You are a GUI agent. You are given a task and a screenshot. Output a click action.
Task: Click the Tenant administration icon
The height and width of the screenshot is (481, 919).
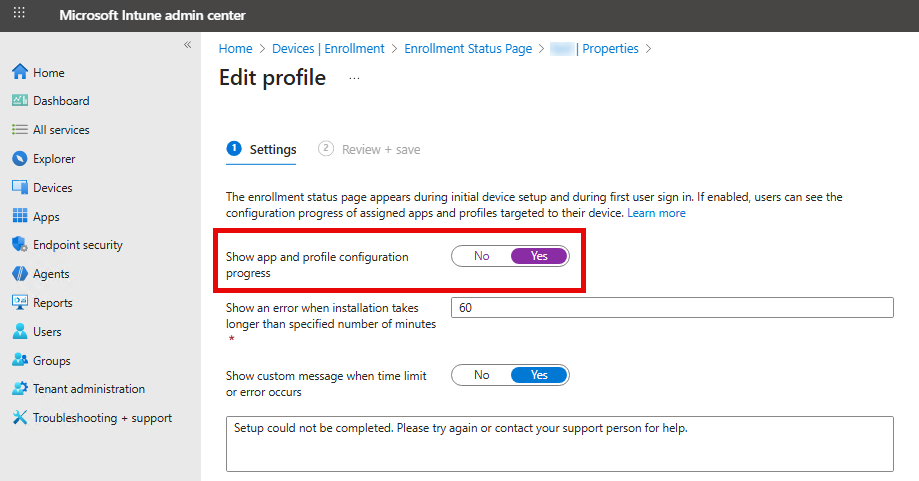(20, 388)
